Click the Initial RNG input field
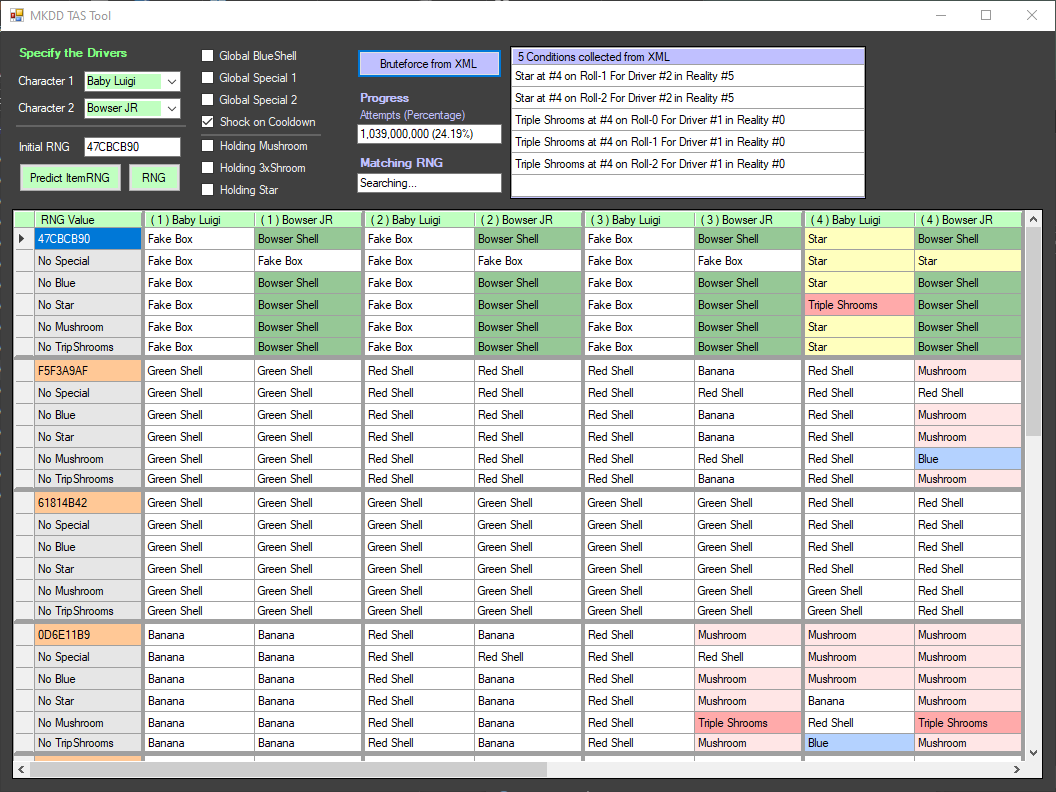1056x792 pixels. pyautogui.click(x=132, y=147)
